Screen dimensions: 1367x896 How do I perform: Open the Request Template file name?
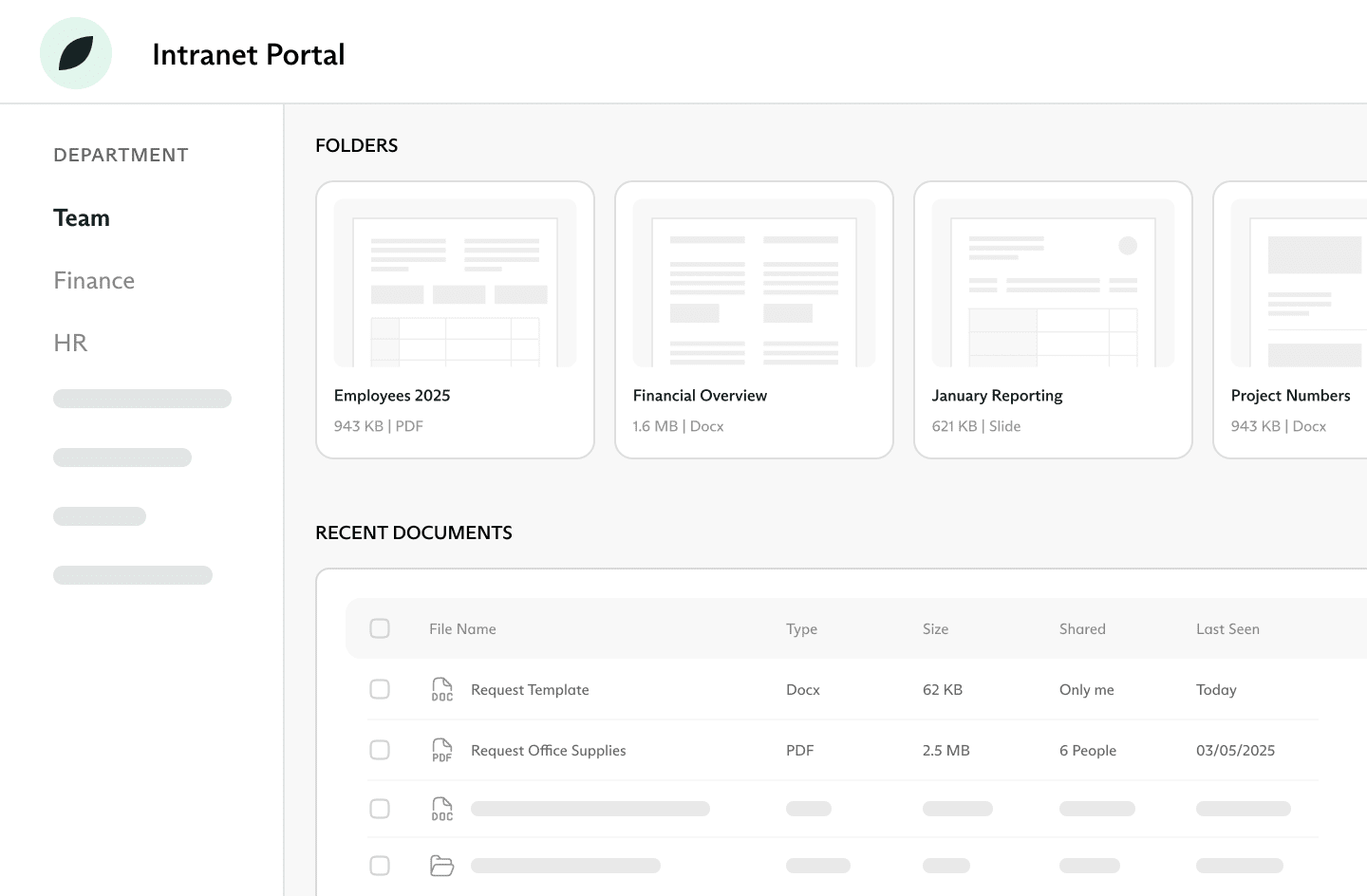click(x=530, y=690)
